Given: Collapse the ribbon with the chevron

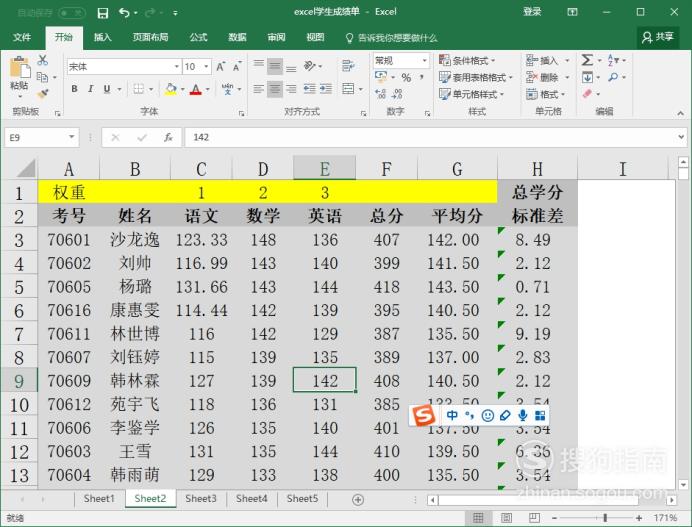Looking at the screenshot, I should click(x=681, y=113).
